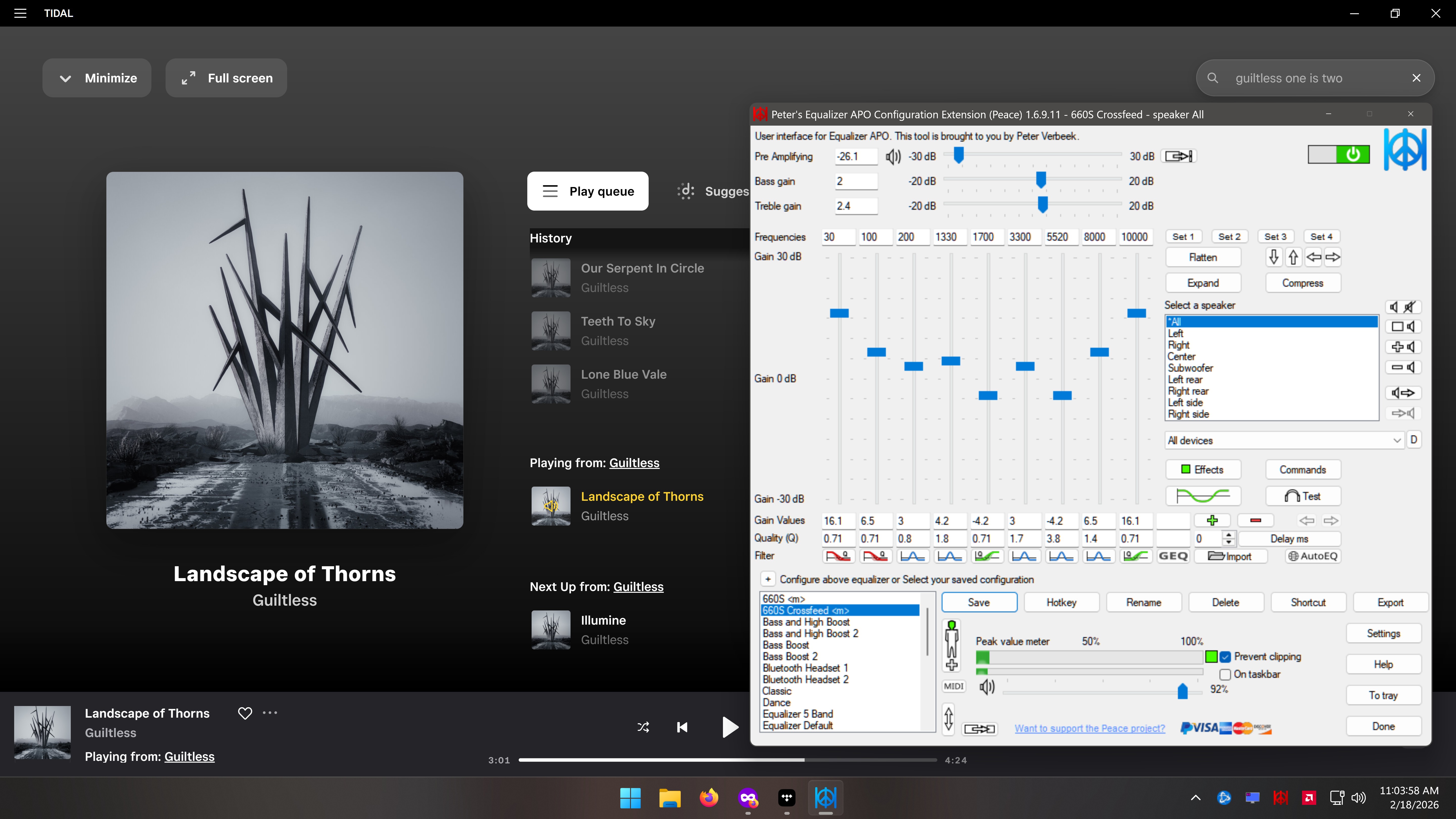Switch to the Play queue tab
This screenshot has height=819, width=1456.
click(588, 191)
